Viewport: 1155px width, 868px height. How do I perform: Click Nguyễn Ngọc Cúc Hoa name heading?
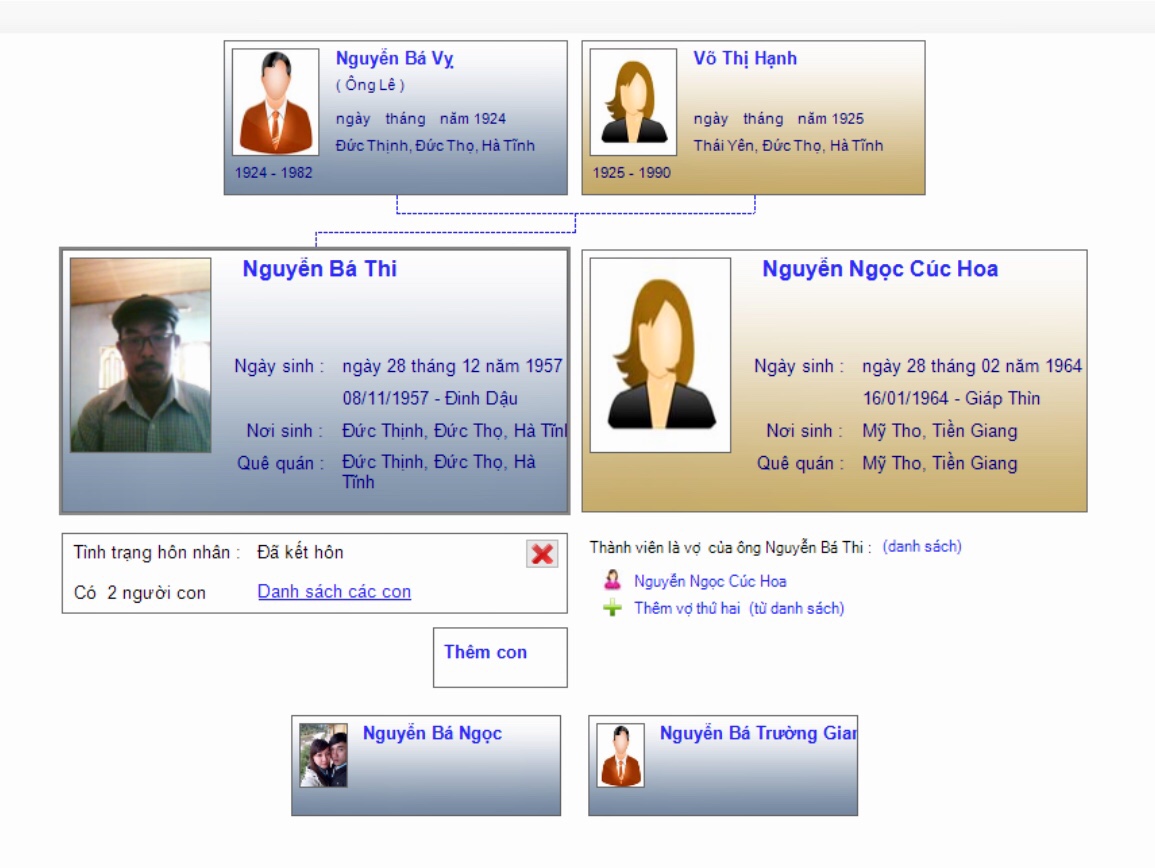click(x=880, y=269)
